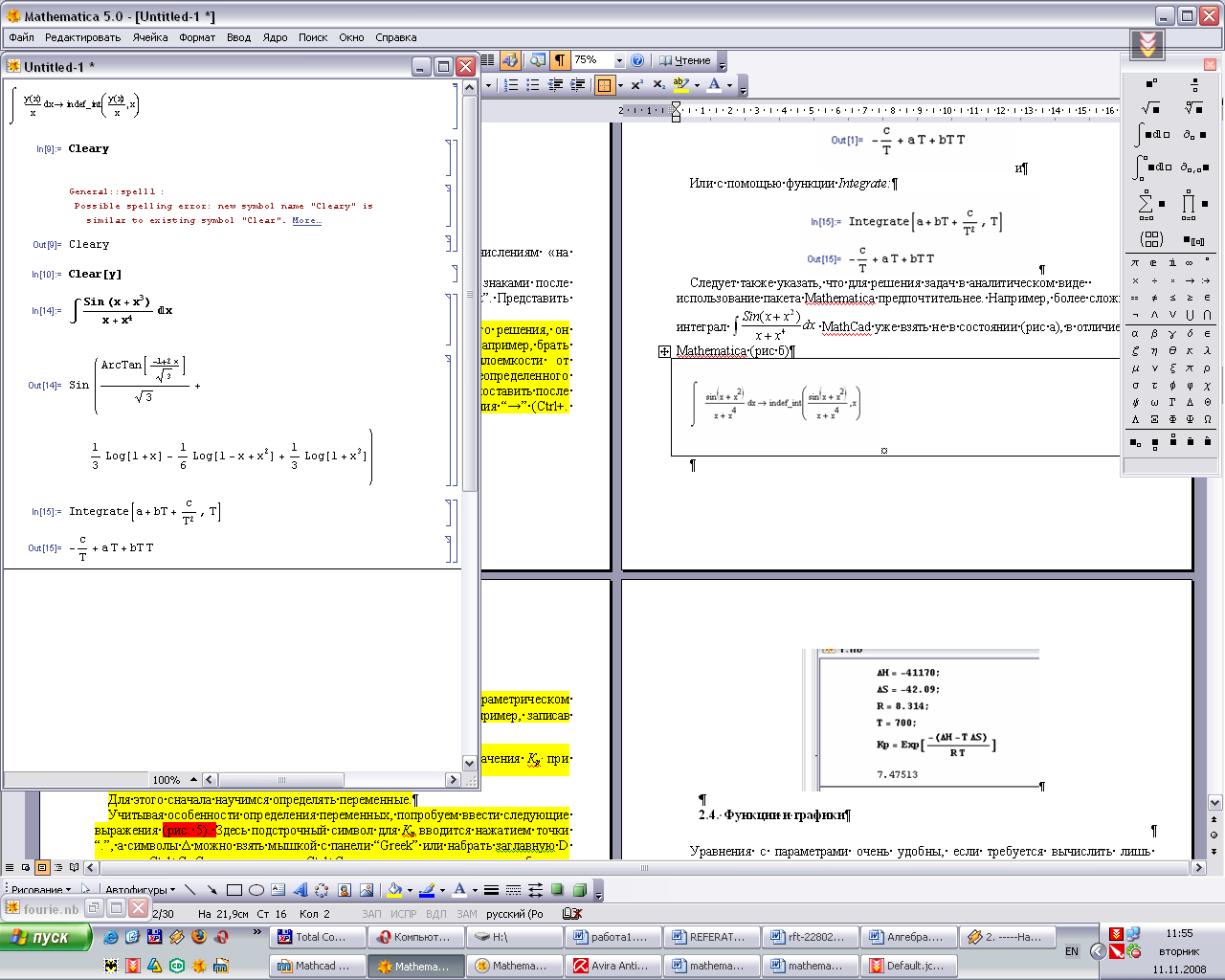
Task: Toggle the WordArt-style toolbar button beside columns
Action: click(x=510, y=60)
